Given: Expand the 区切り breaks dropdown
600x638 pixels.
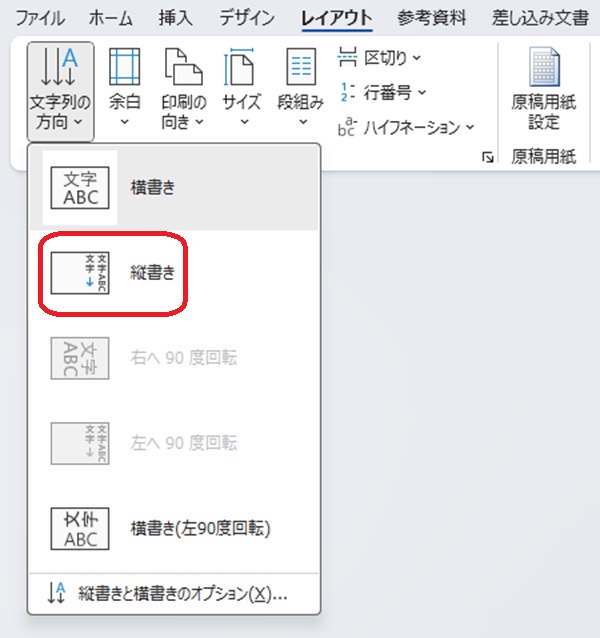Looking at the screenshot, I should point(380,58).
